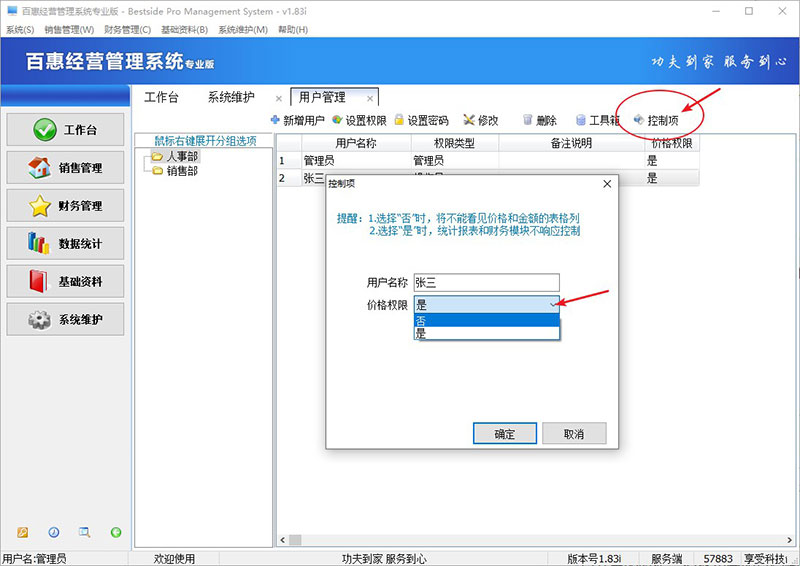Open the 销售管理(W) menu
Viewport: 800px width, 566px height.
tap(69, 30)
